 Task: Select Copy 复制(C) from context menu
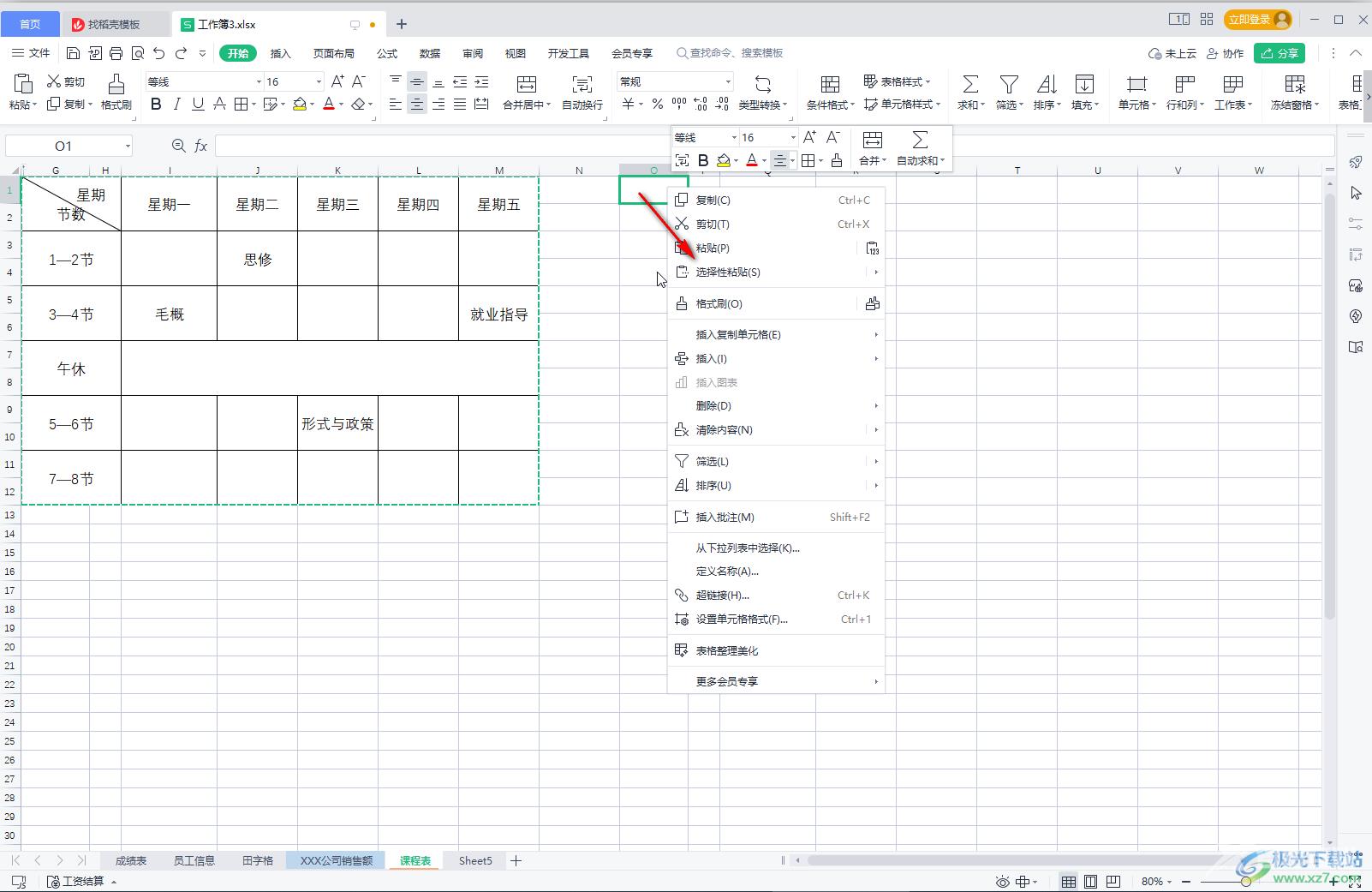coord(776,201)
